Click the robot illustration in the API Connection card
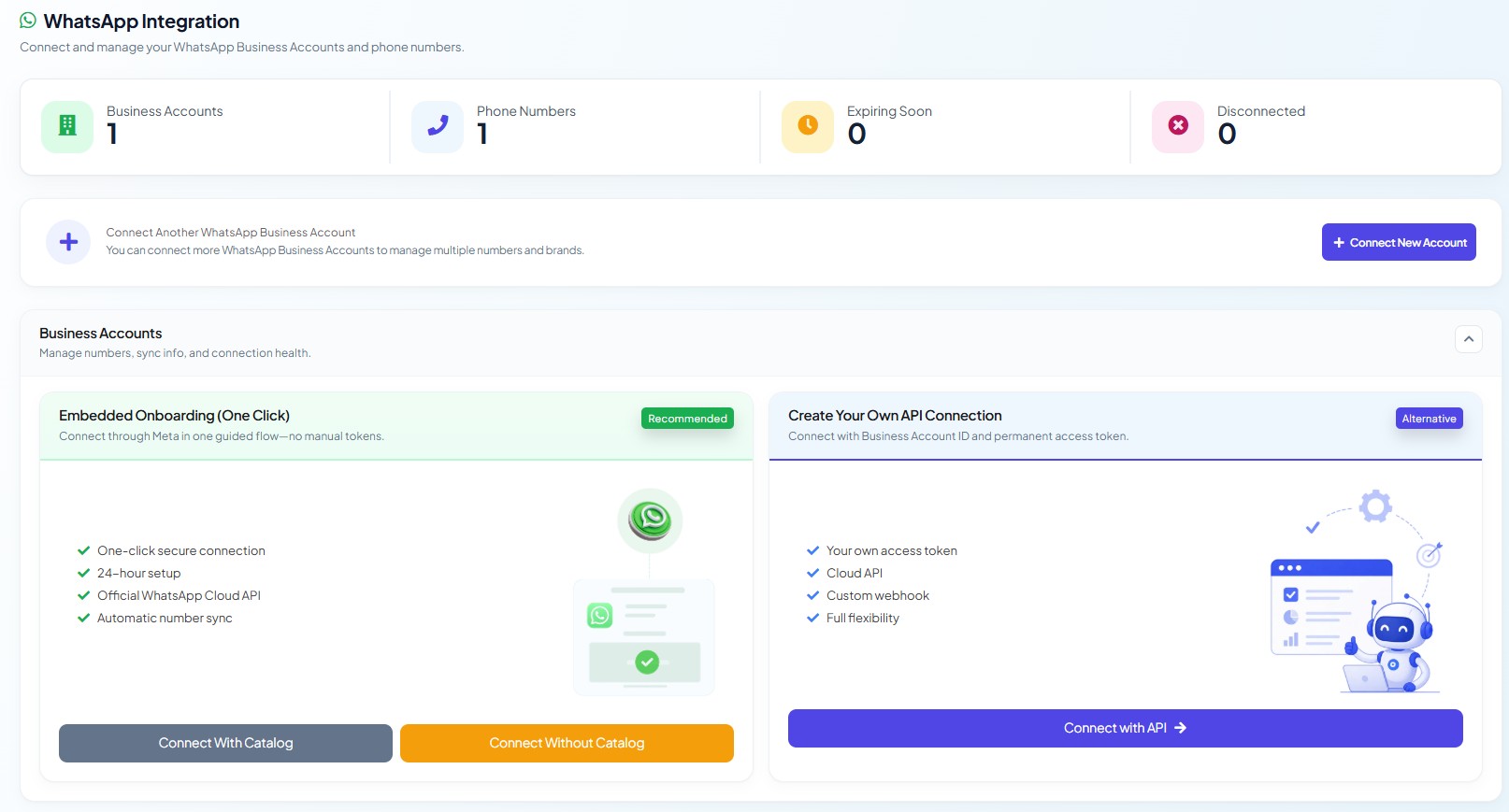Viewport: 1509px width, 812px height. (1356, 591)
